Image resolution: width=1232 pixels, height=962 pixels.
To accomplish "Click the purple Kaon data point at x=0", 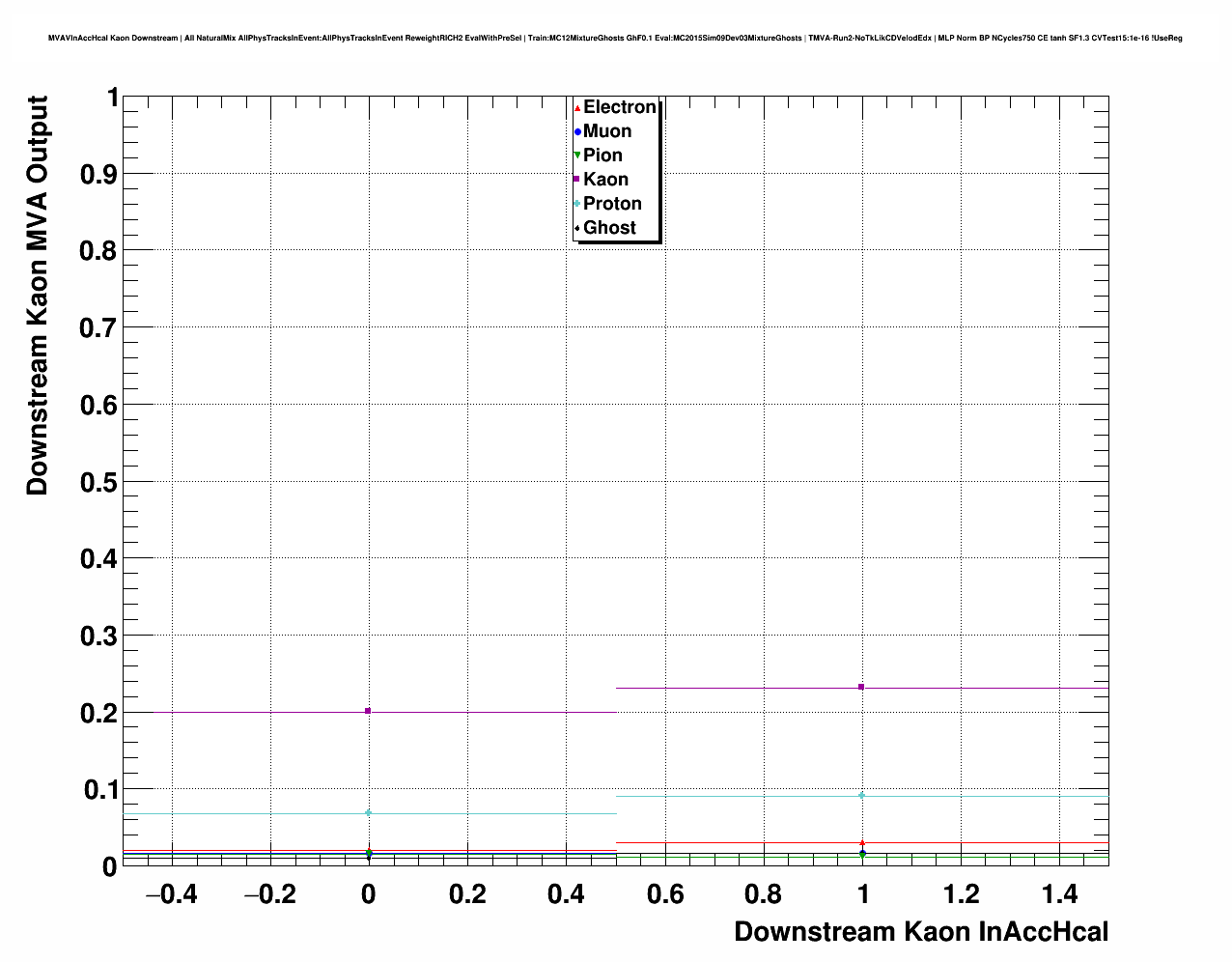I will pyautogui.click(x=368, y=711).
